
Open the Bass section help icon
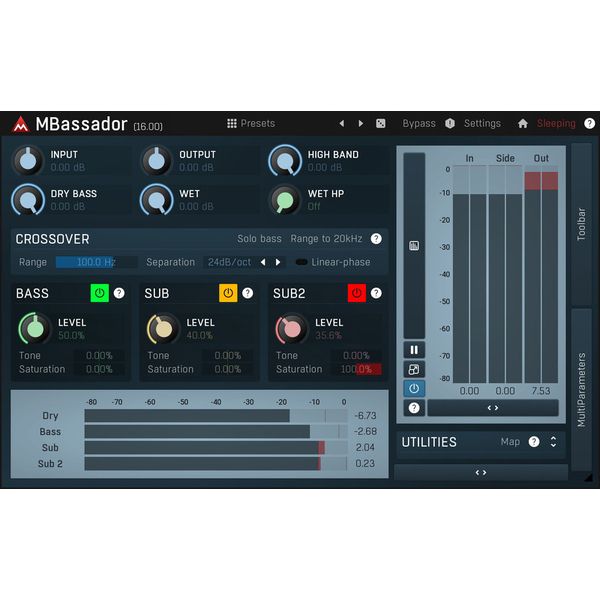(x=119, y=293)
